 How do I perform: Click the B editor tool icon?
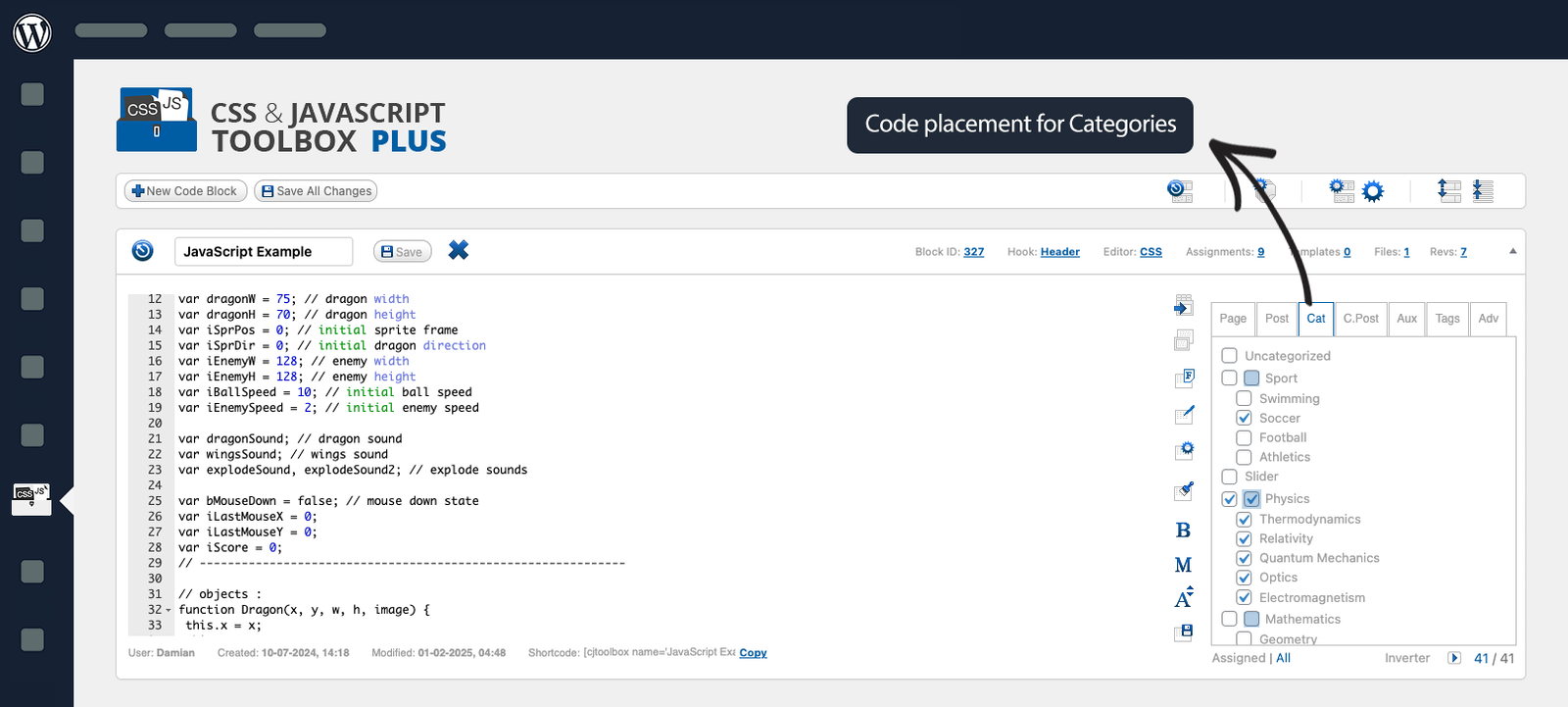pyautogui.click(x=1183, y=530)
